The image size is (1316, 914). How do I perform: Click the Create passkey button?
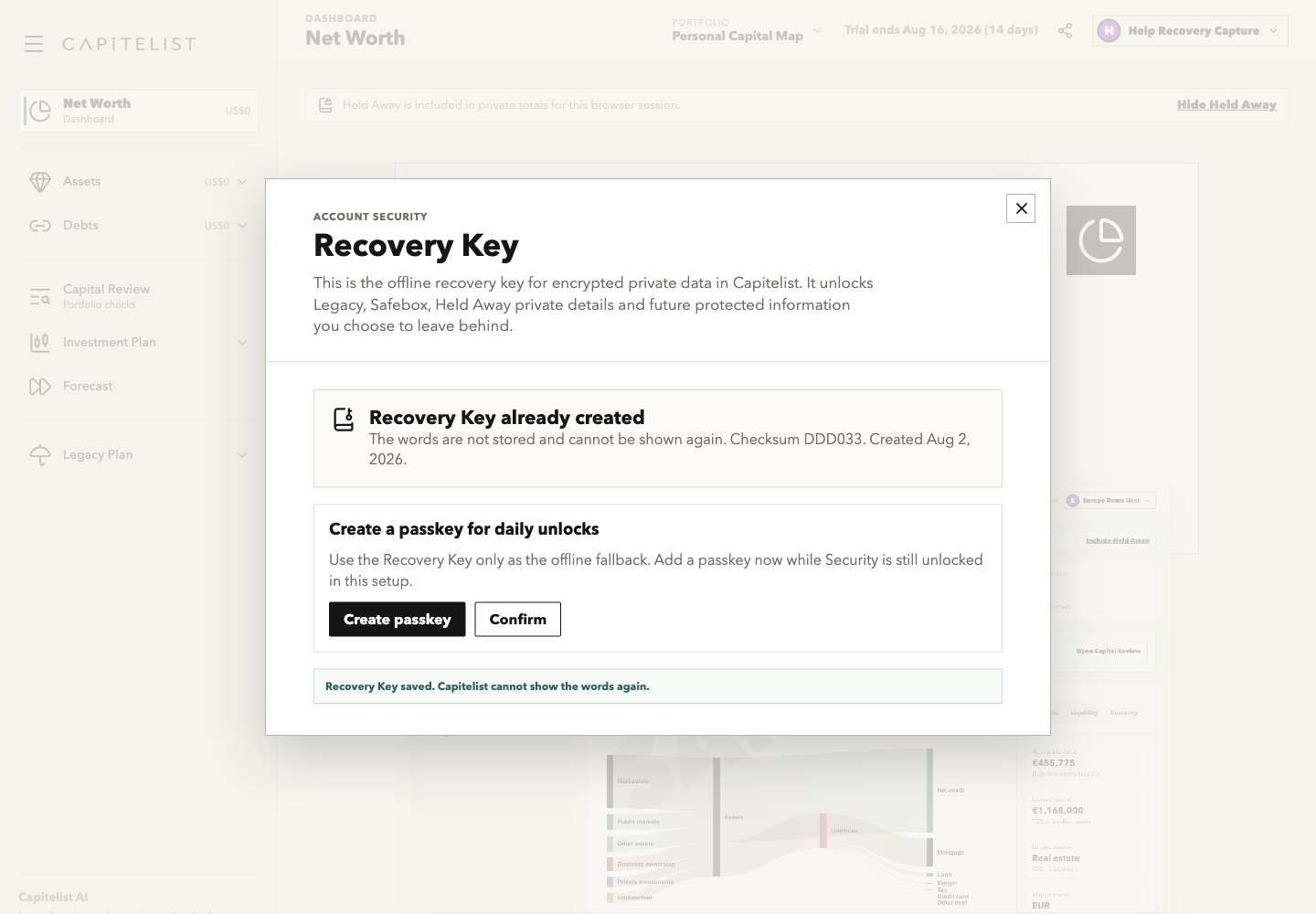click(398, 620)
